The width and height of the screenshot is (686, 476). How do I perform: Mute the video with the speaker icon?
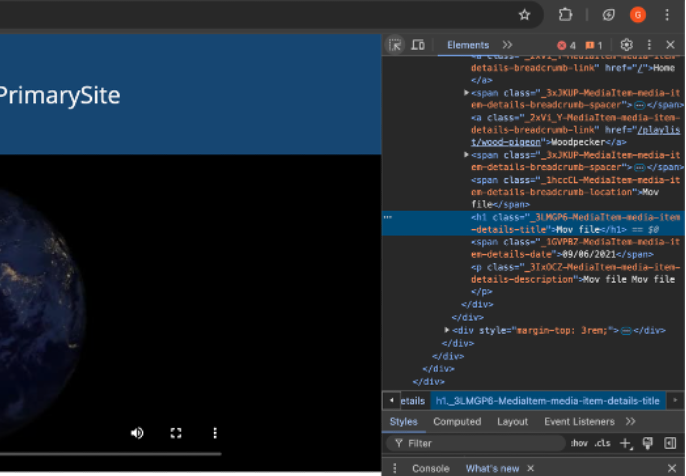coord(137,433)
